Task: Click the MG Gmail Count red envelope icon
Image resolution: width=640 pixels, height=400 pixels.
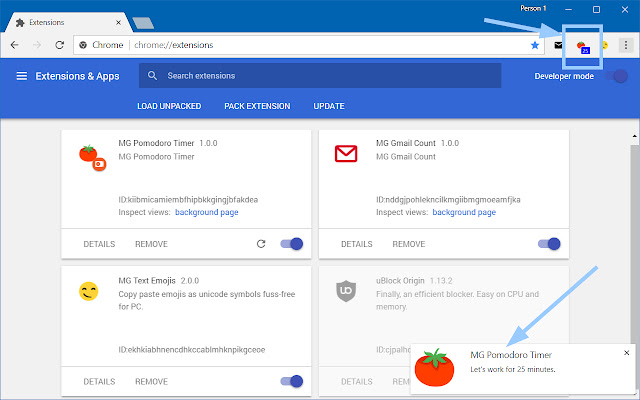Action: point(346,153)
